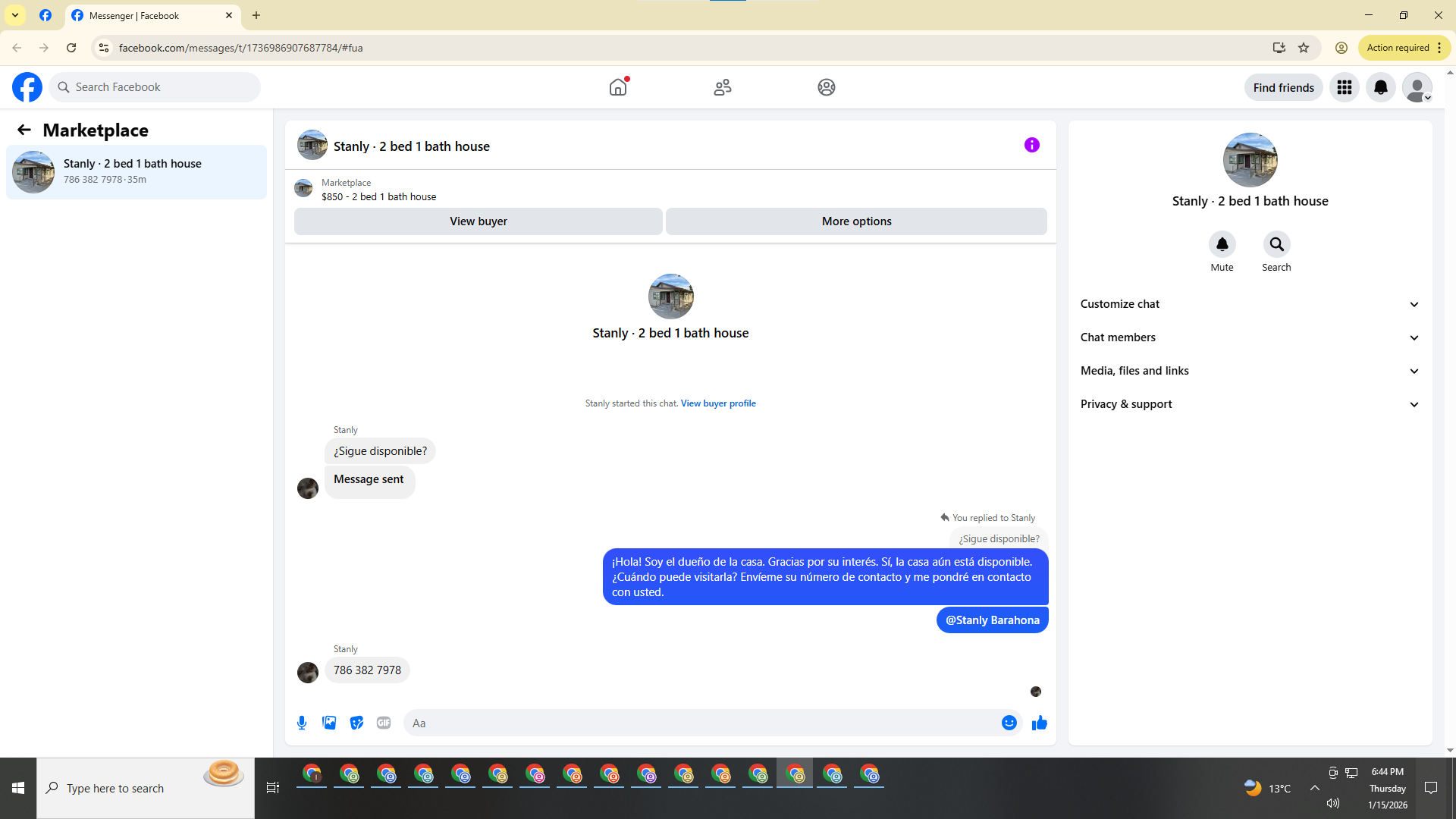
Task: Attach a file with the photo icon
Action: [x=329, y=723]
